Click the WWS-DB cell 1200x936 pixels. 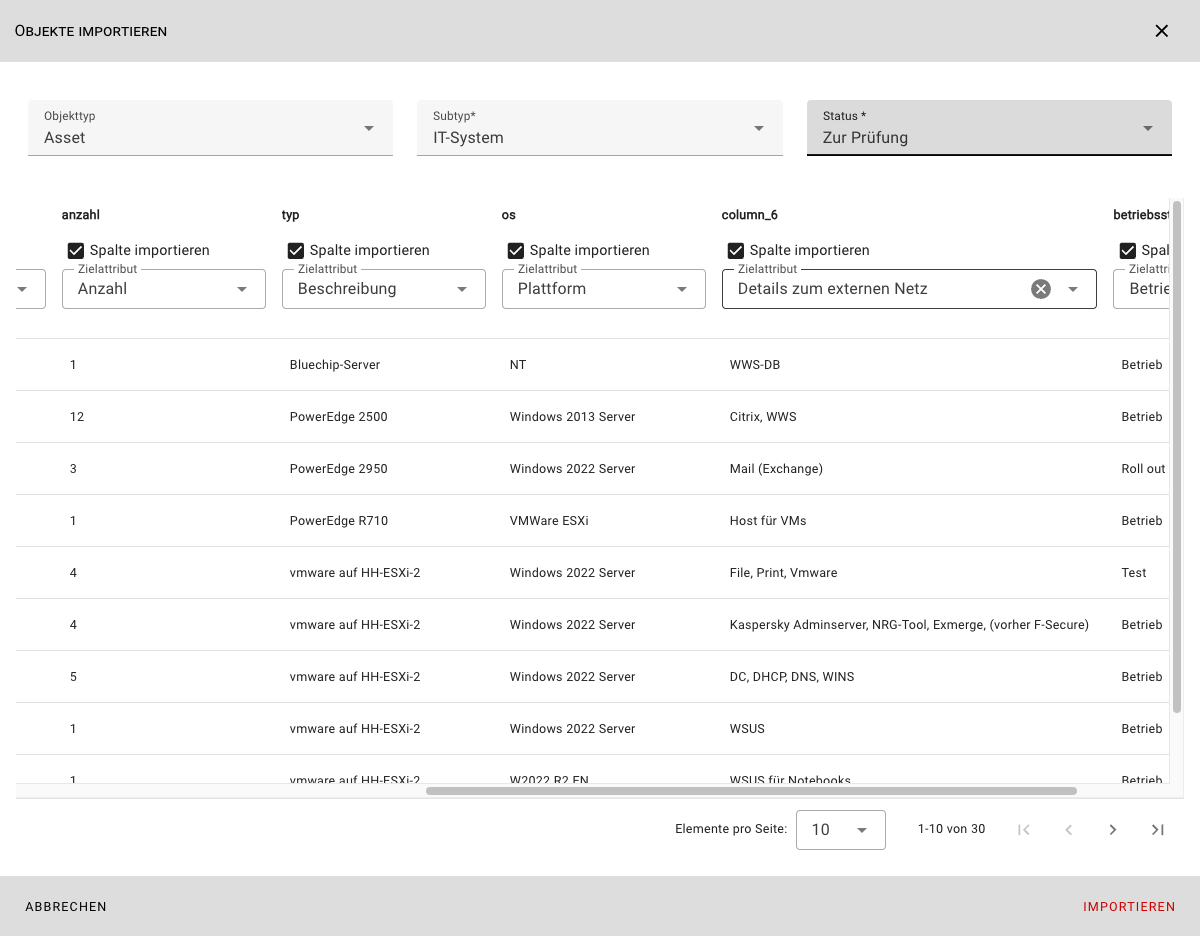pos(755,365)
